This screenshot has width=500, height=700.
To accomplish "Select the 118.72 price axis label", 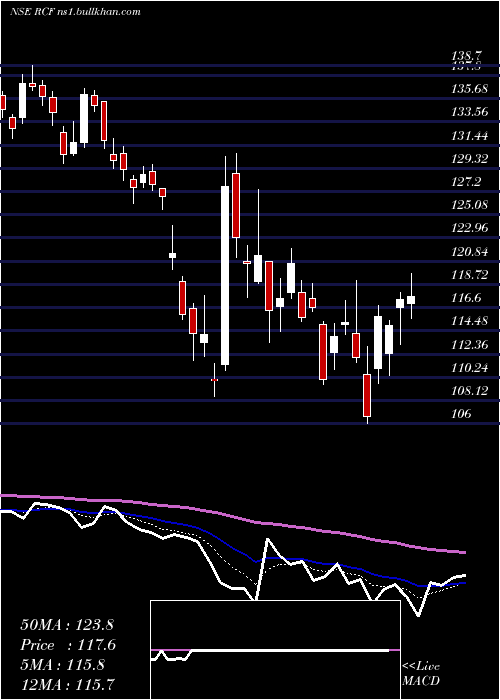I will [x=469, y=275].
